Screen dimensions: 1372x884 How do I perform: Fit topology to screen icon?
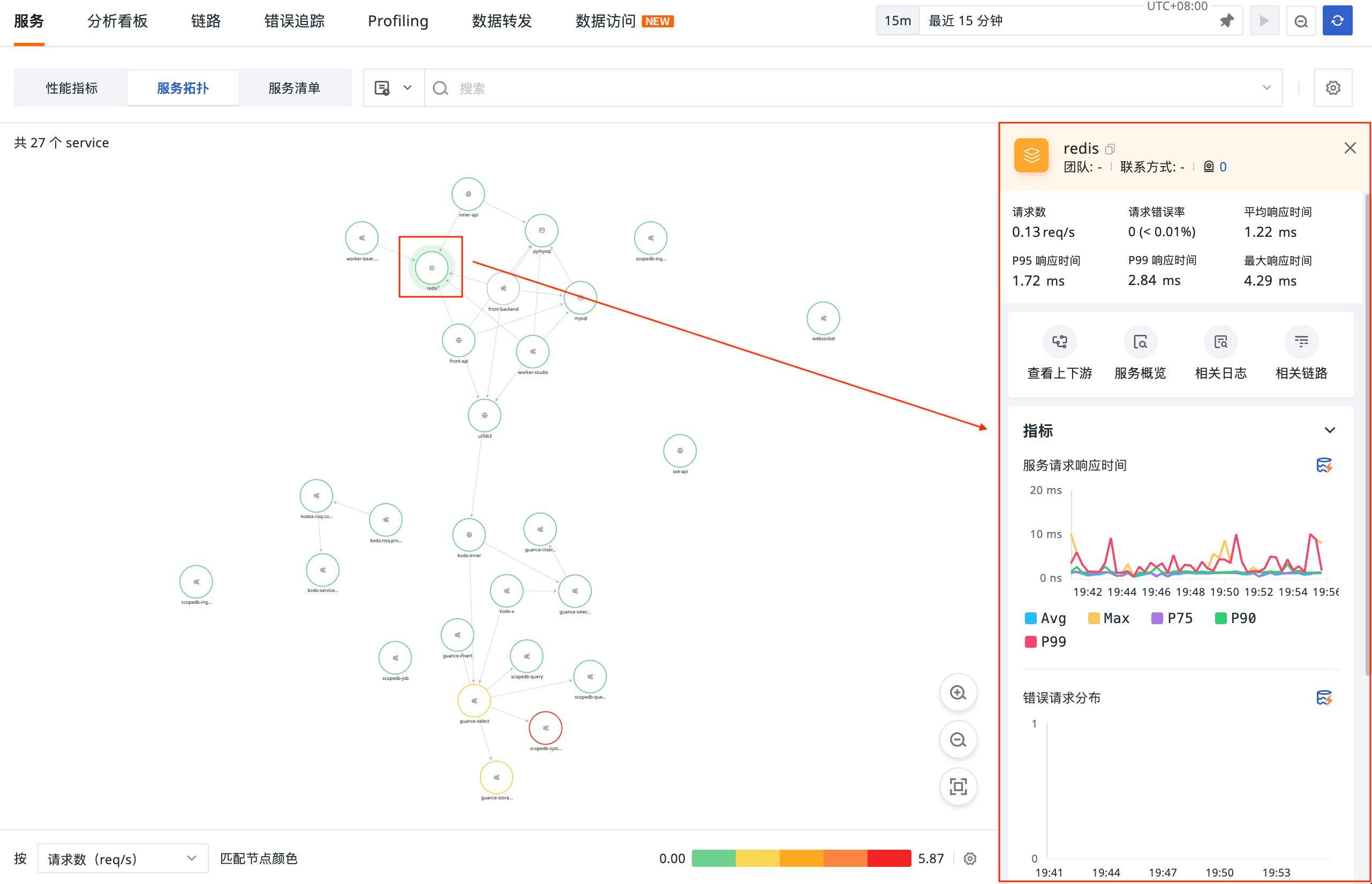coord(958,786)
